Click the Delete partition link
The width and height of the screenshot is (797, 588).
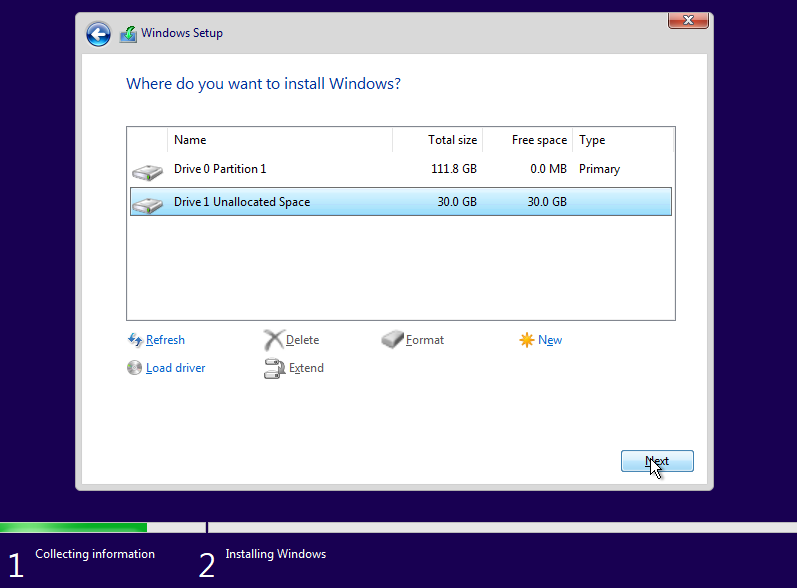[x=302, y=340]
